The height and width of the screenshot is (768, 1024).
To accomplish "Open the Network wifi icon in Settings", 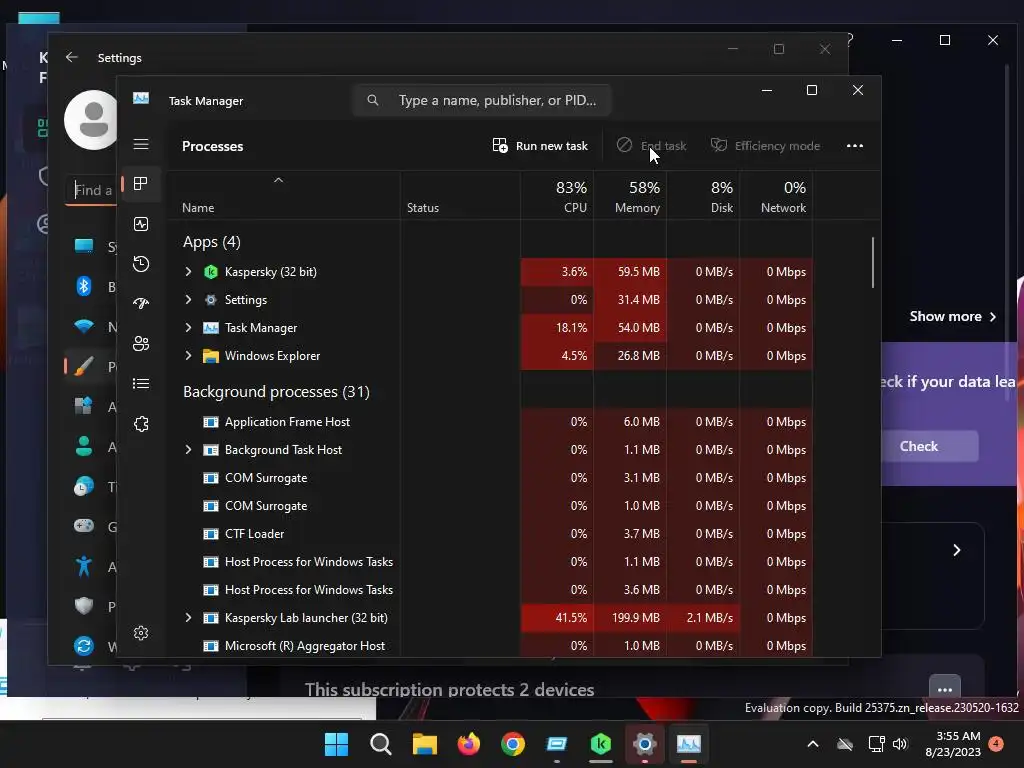I will (84, 326).
